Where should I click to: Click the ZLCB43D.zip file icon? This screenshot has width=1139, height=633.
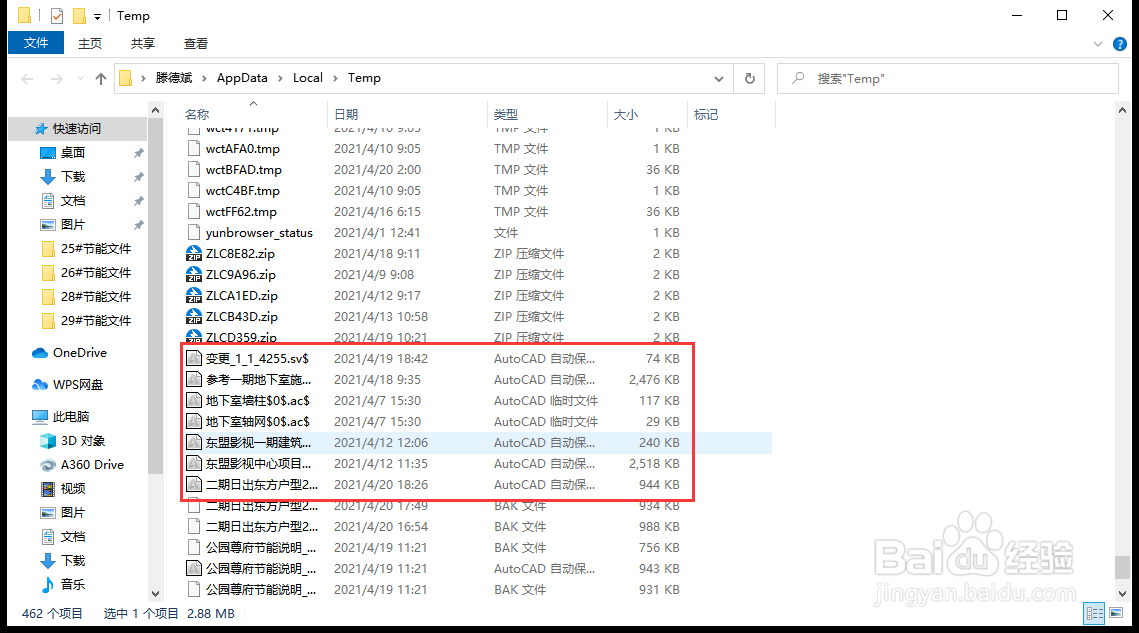(194, 317)
